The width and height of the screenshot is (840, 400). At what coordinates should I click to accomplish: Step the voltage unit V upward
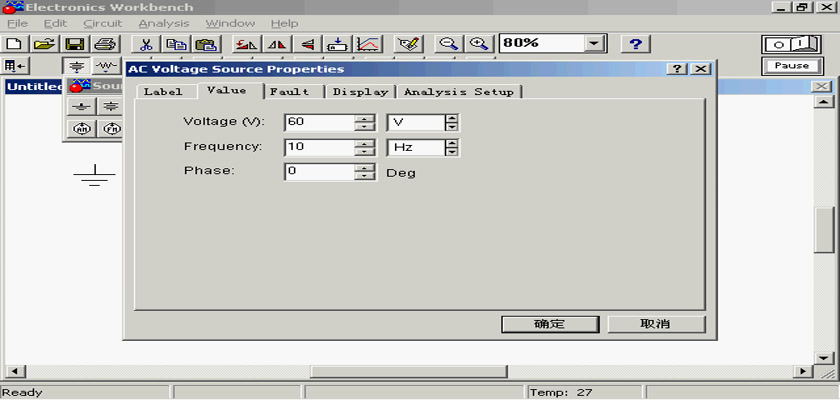[x=452, y=118]
